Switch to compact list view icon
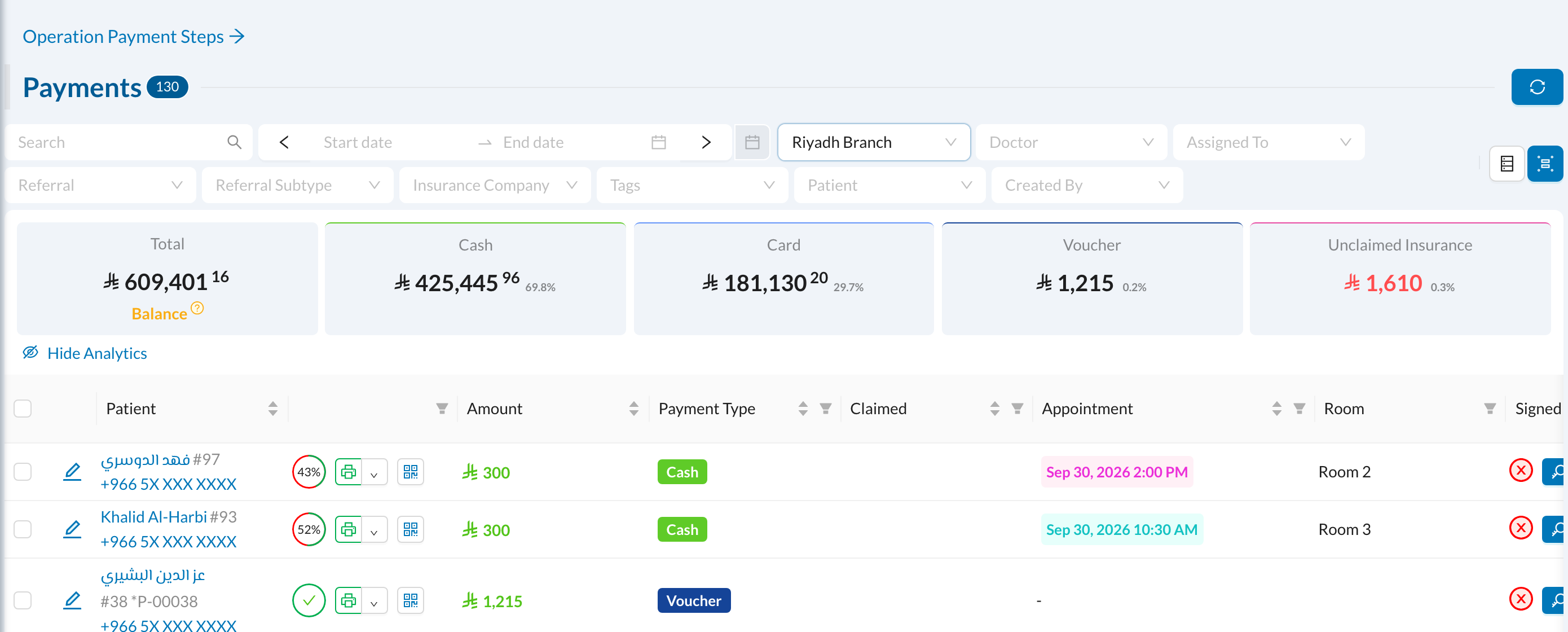This screenshot has height=632, width=1568. [1507, 164]
